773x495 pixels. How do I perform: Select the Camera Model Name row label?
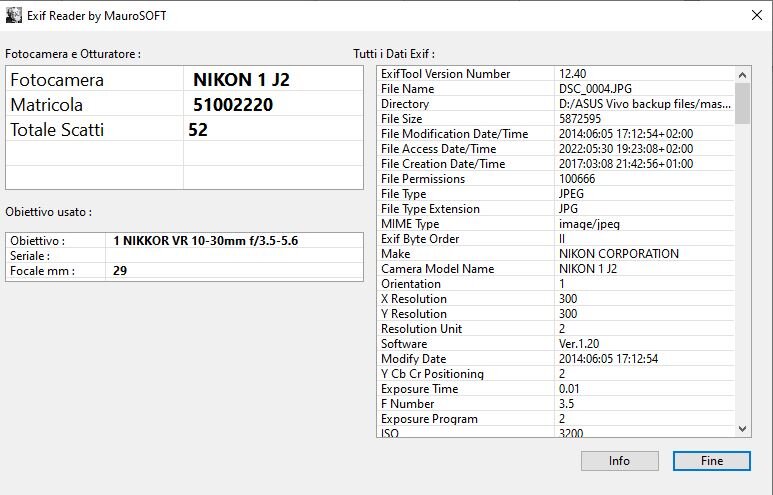pos(437,269)
